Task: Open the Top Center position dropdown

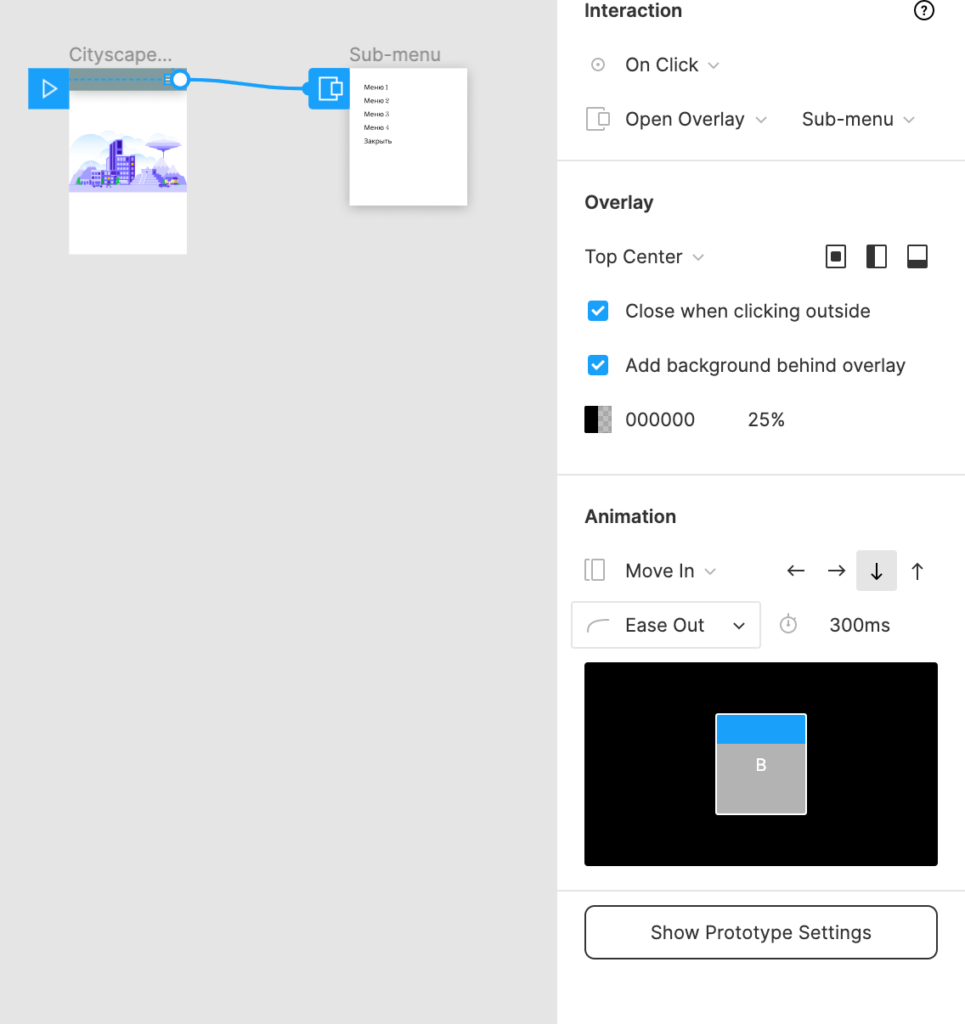Action: (644, 257)
